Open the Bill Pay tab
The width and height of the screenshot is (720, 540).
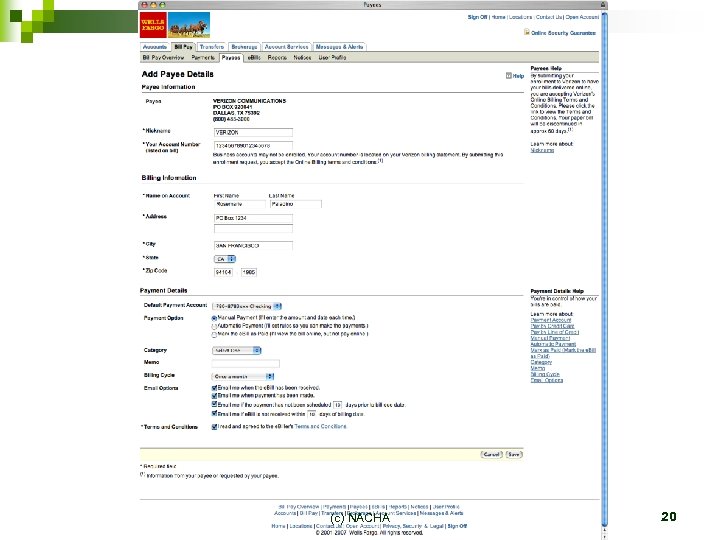point(183,47)
